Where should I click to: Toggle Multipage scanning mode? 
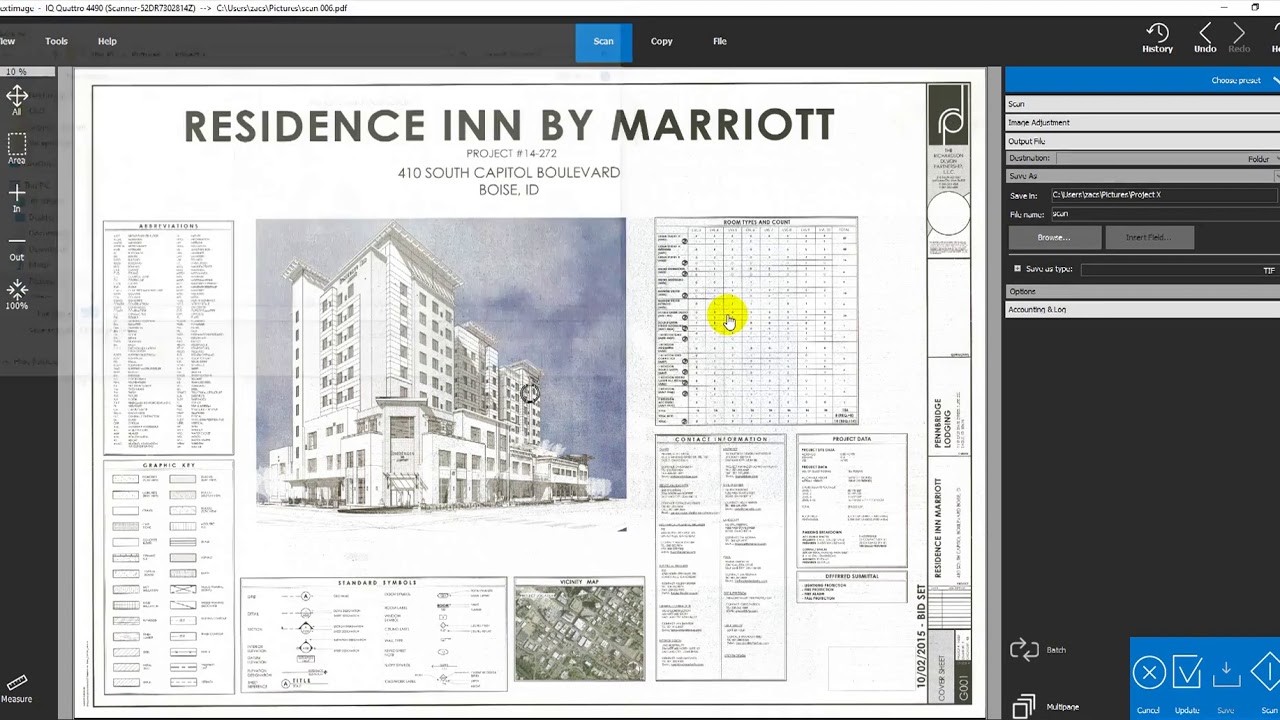point(1045,707)
